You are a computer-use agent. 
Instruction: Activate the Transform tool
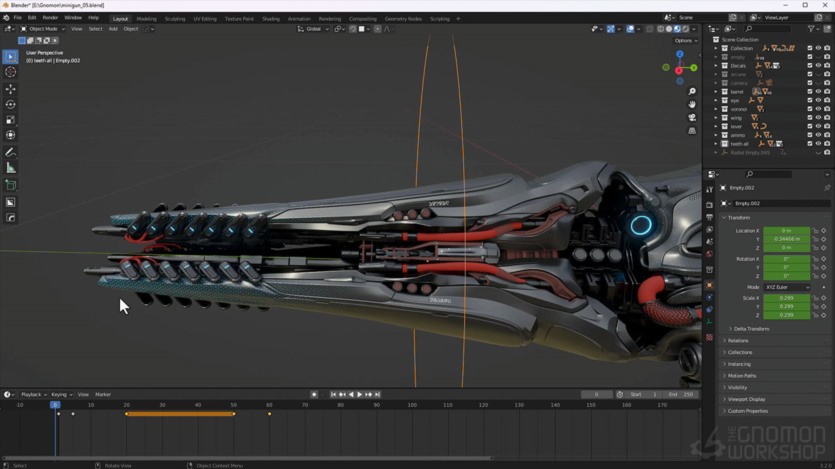coord(11,135)
